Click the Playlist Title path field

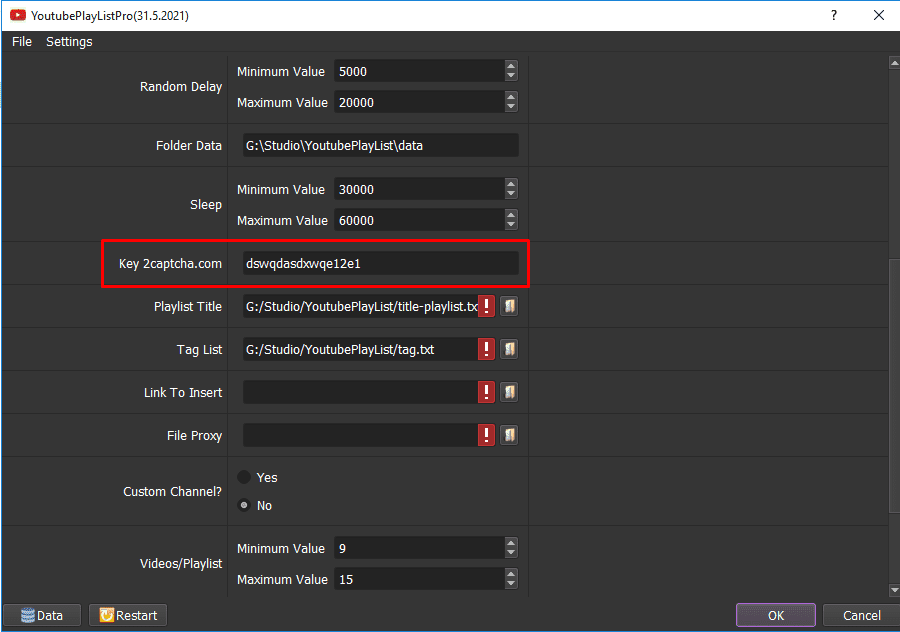click(360, 306)
